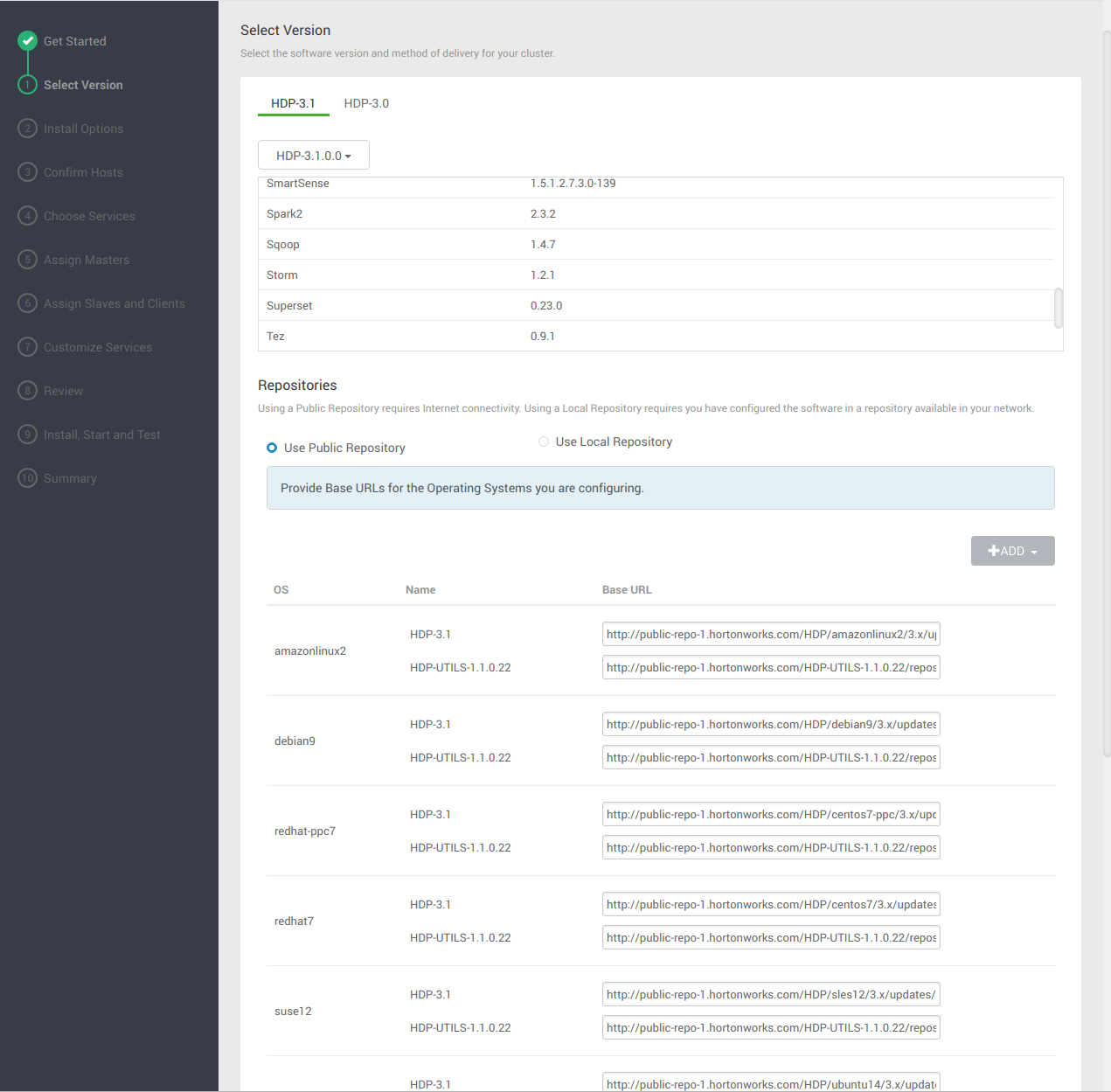1111x1092 pixels.
Task: Click the Spark2 row in services list
Action: point(656,213)
